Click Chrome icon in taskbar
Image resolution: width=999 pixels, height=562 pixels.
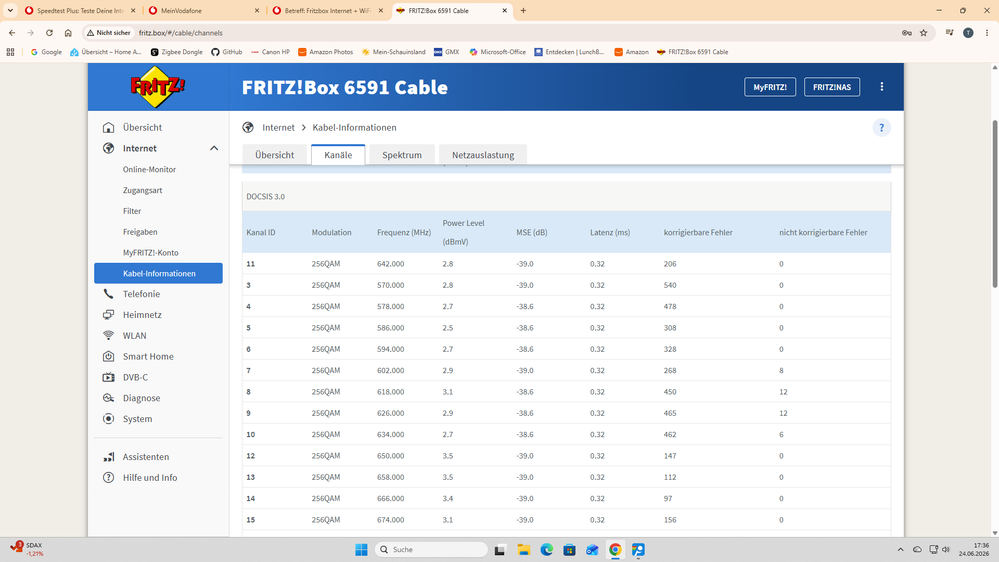615,549
